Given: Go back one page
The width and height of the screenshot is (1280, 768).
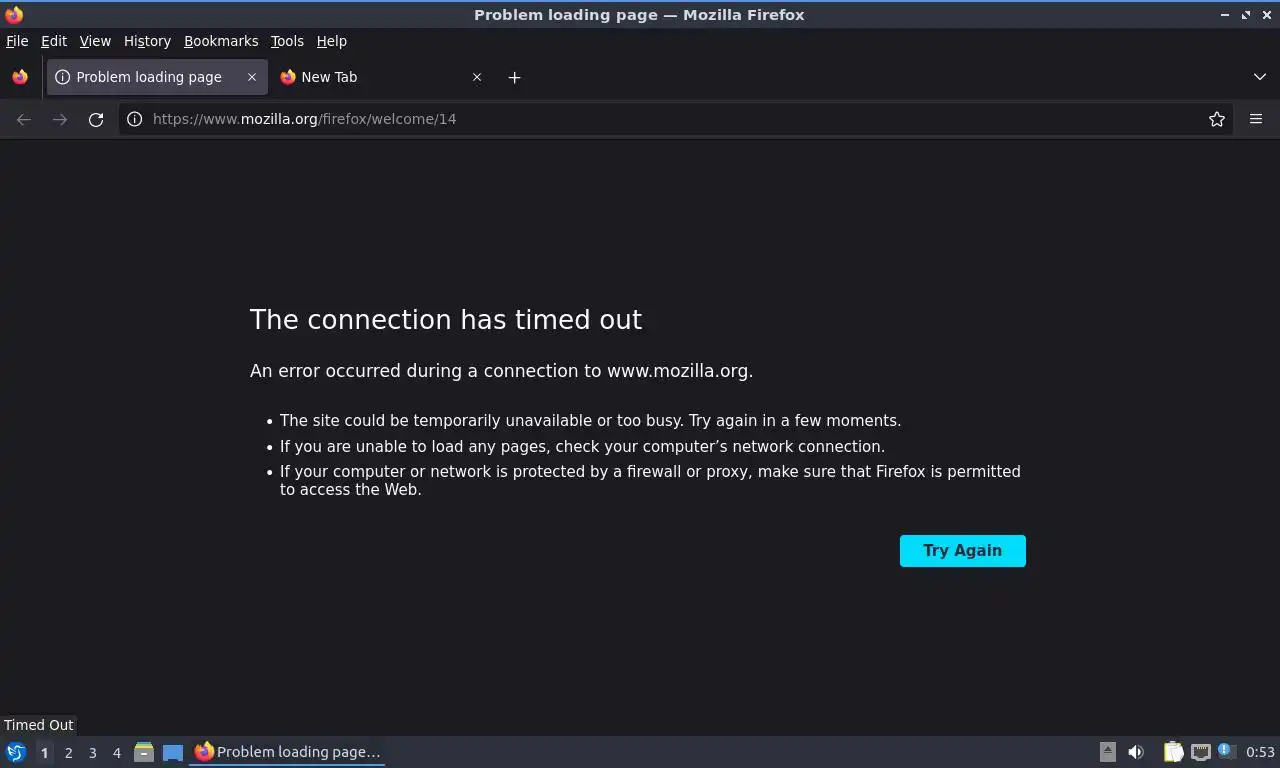Looking at the screenshot, I should point(24,119).
